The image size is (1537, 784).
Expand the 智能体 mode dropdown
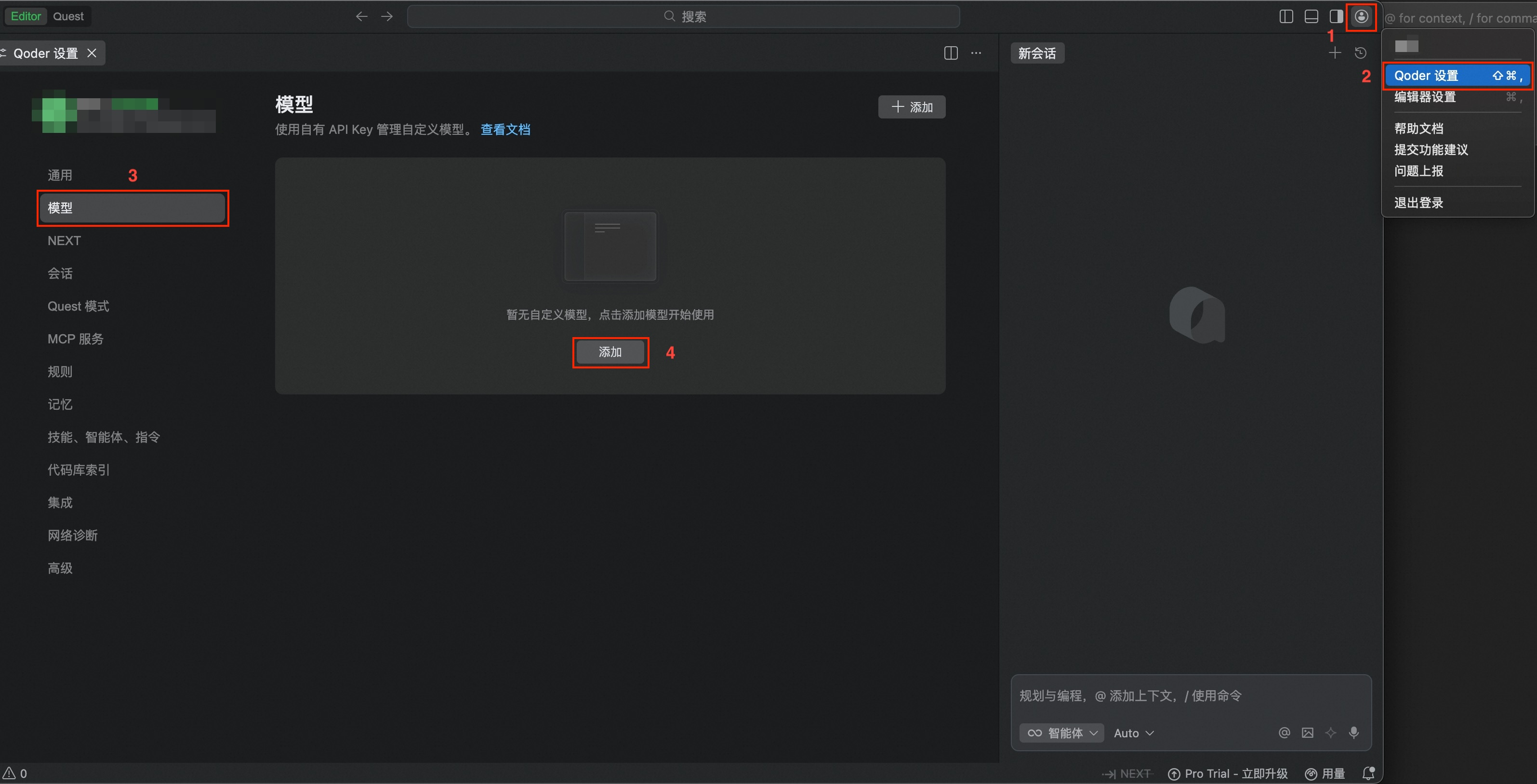tap(1061, 733)
